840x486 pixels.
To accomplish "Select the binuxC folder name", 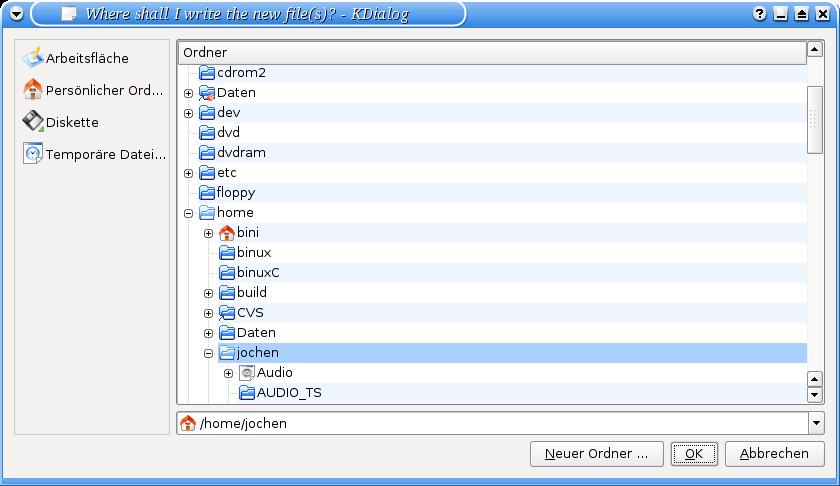I will [x=258, y=273].
